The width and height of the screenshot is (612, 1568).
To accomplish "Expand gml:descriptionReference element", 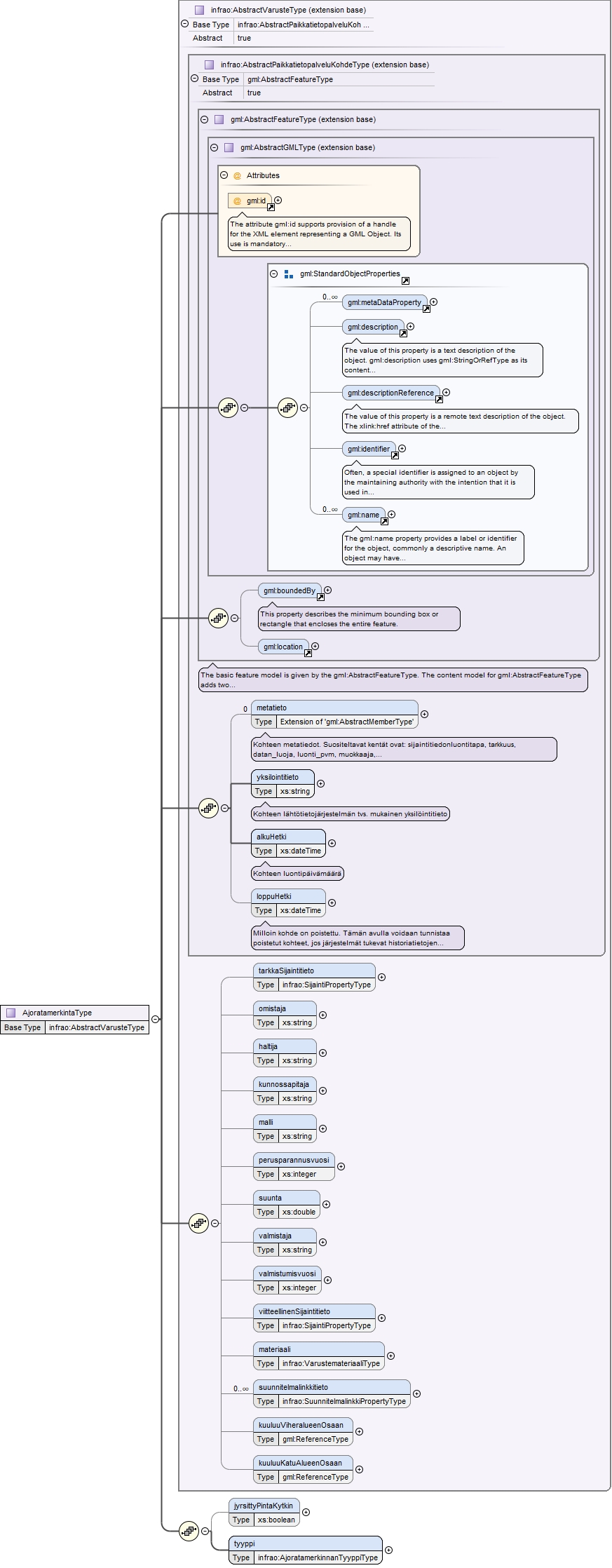I will (x=447, y=393).
